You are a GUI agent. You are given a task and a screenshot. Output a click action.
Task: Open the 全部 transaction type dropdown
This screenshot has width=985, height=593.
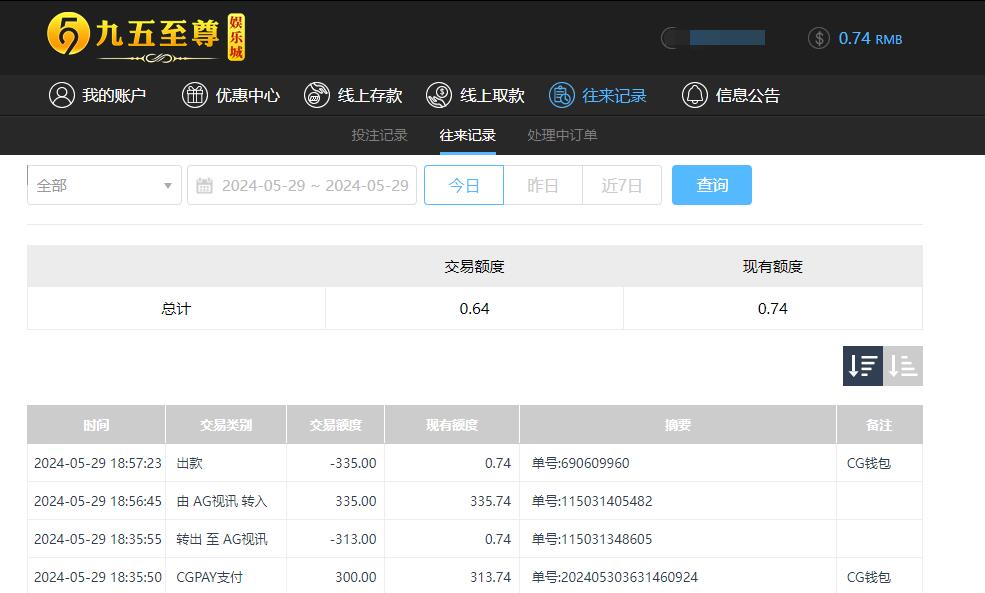[103, 184]
